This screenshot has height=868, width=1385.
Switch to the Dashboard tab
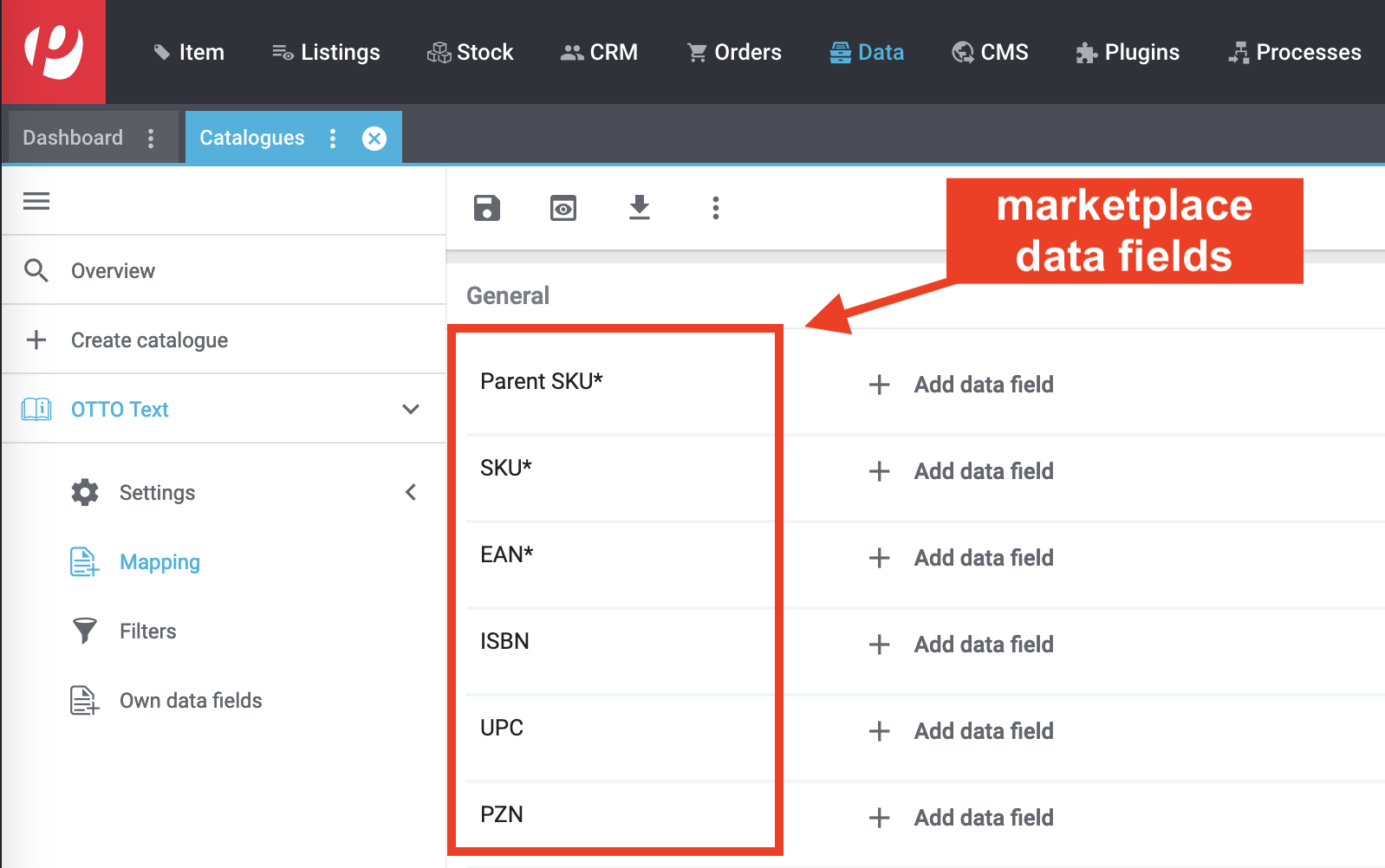pyautogui.click(x=73, y=139)
